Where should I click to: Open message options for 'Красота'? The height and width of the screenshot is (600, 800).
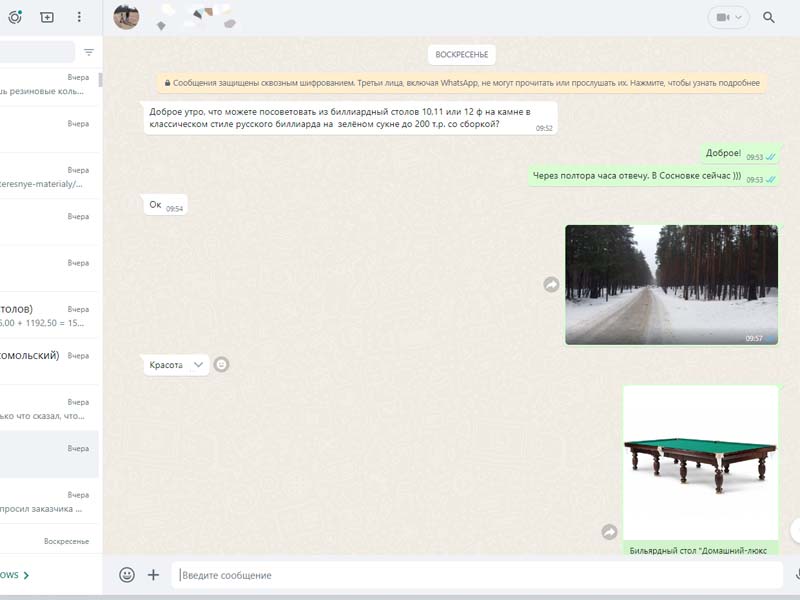tap(198, 364)
